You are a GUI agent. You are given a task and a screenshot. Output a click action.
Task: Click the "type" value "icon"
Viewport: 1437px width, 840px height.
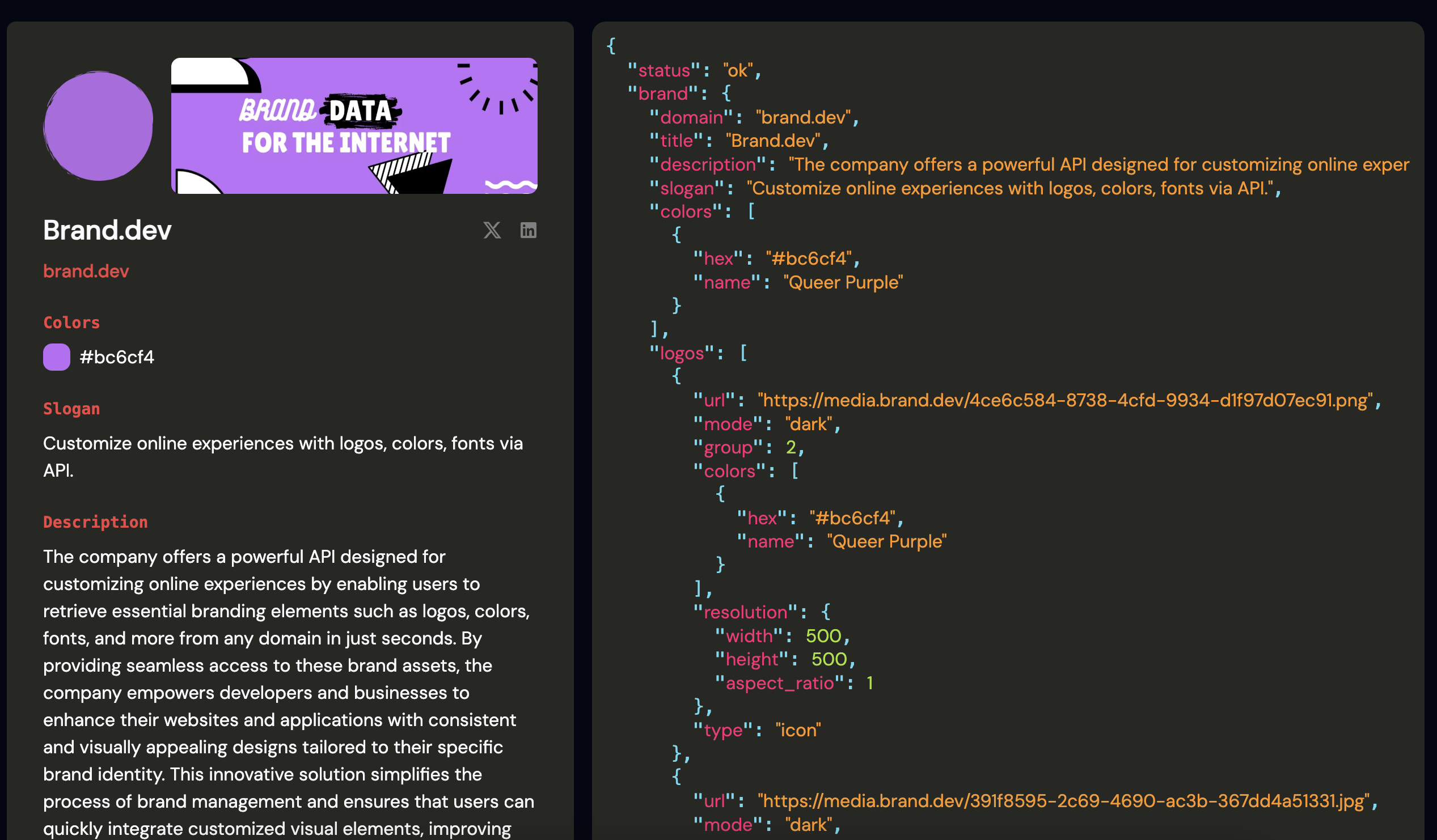[x=798, y=731]
